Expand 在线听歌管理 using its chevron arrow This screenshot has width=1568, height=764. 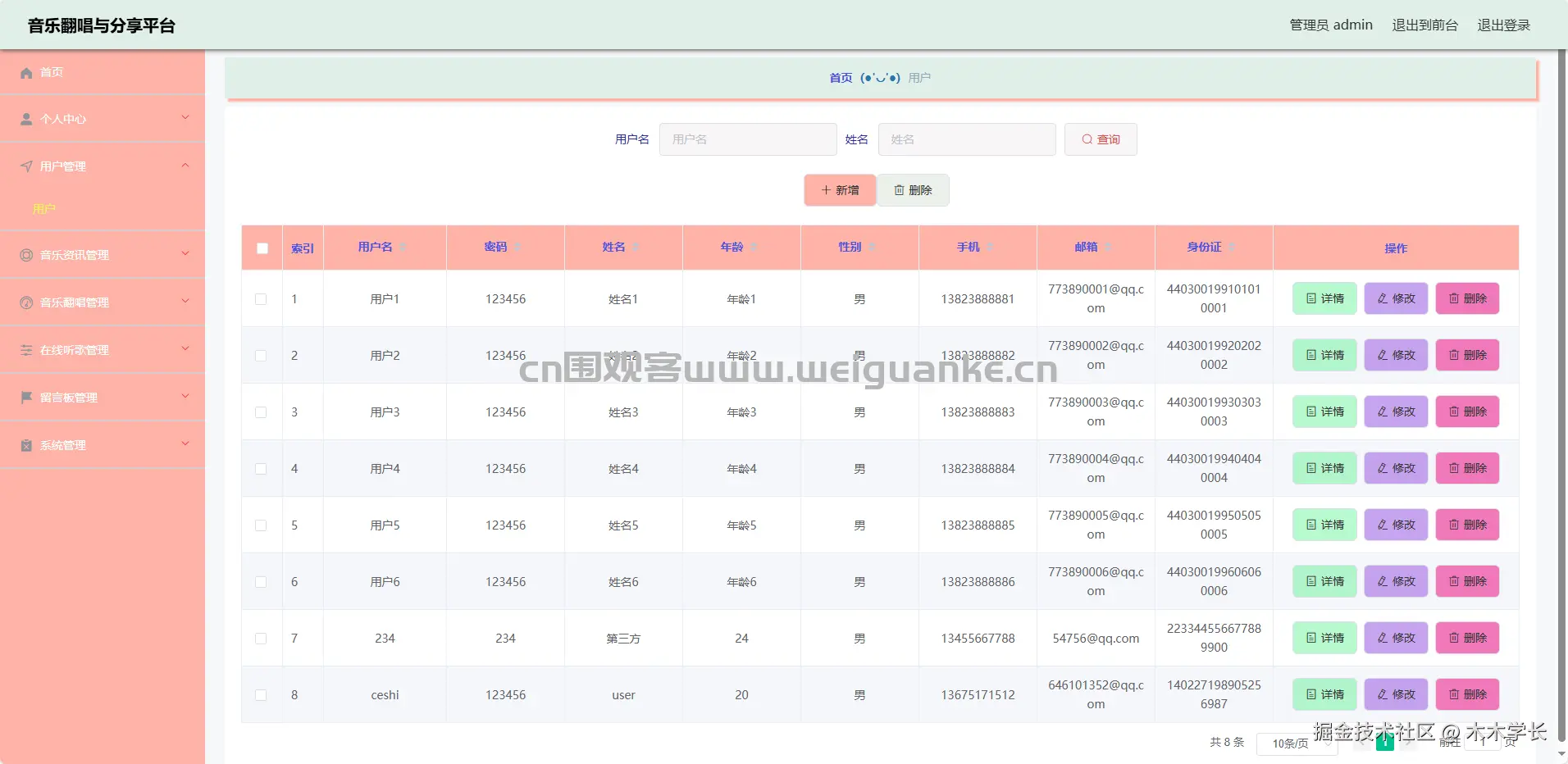185,349
